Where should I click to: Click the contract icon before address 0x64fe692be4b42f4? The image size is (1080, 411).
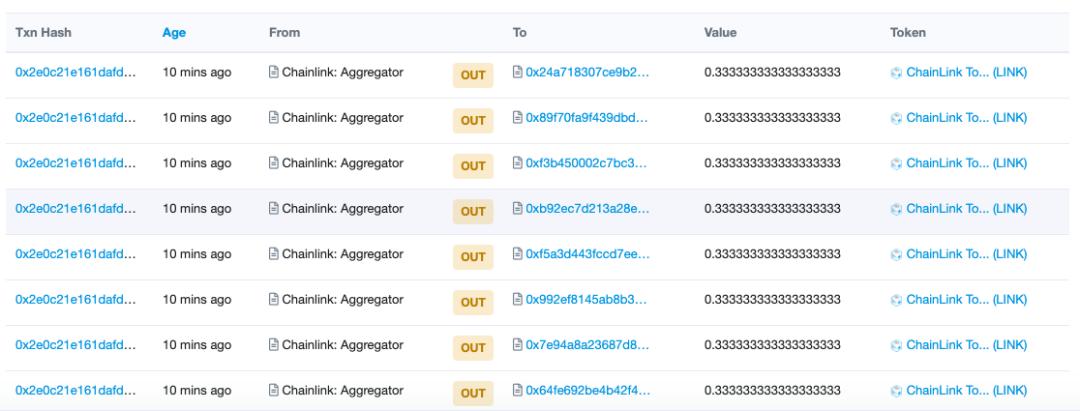click(x=517, y=390)
